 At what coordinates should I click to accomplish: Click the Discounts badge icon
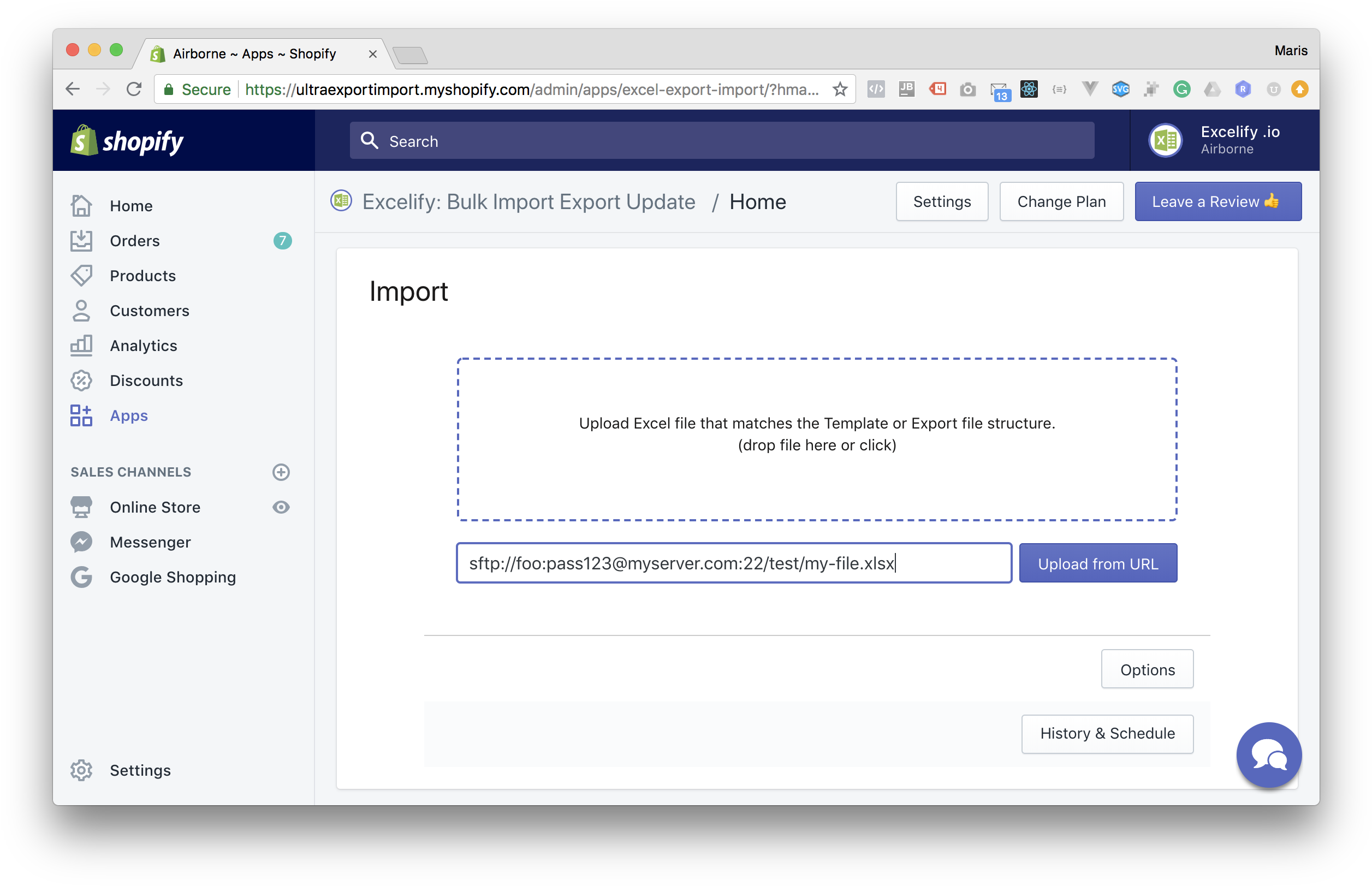point(81,380)
